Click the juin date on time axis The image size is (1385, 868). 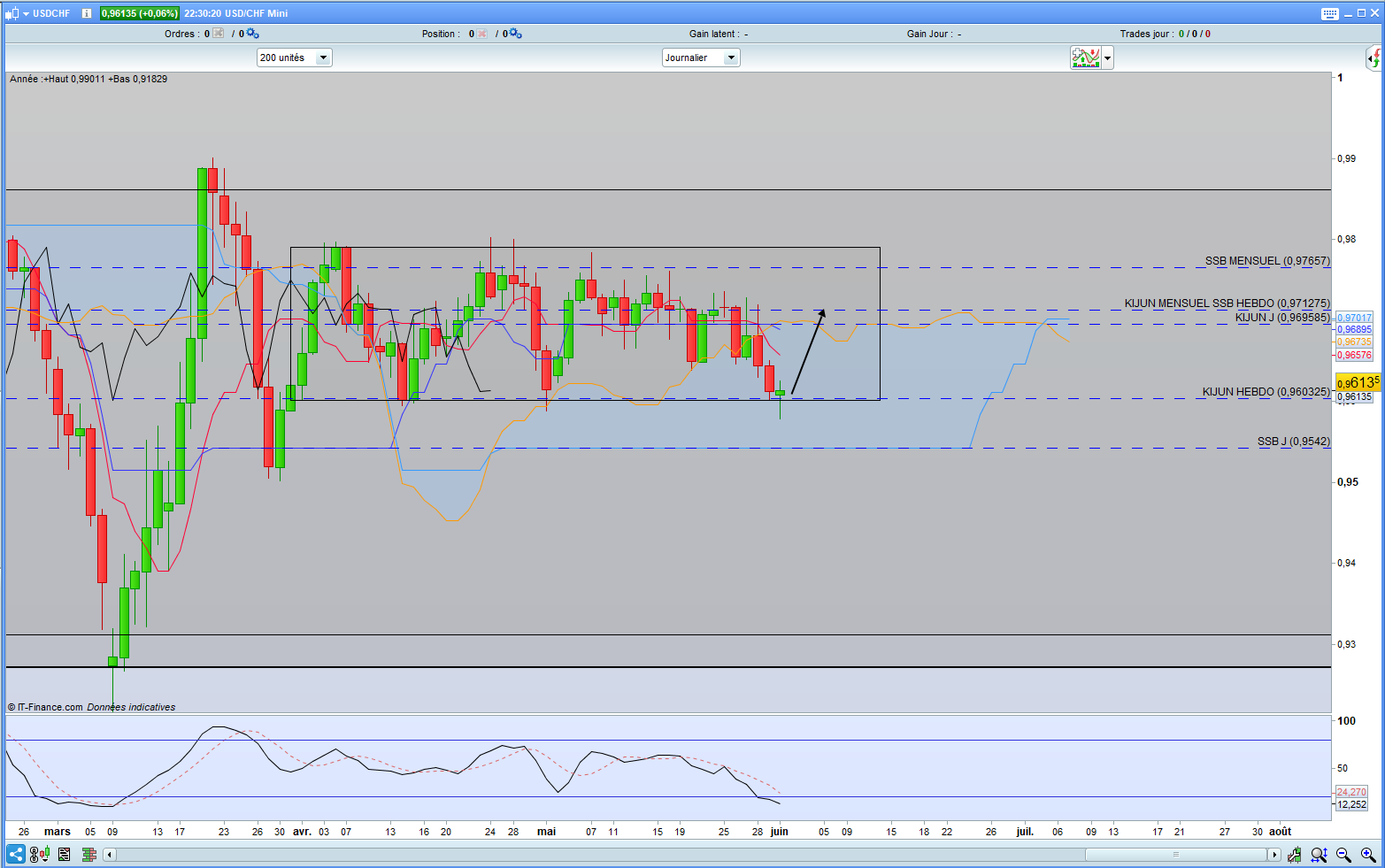tap(779, 832)
